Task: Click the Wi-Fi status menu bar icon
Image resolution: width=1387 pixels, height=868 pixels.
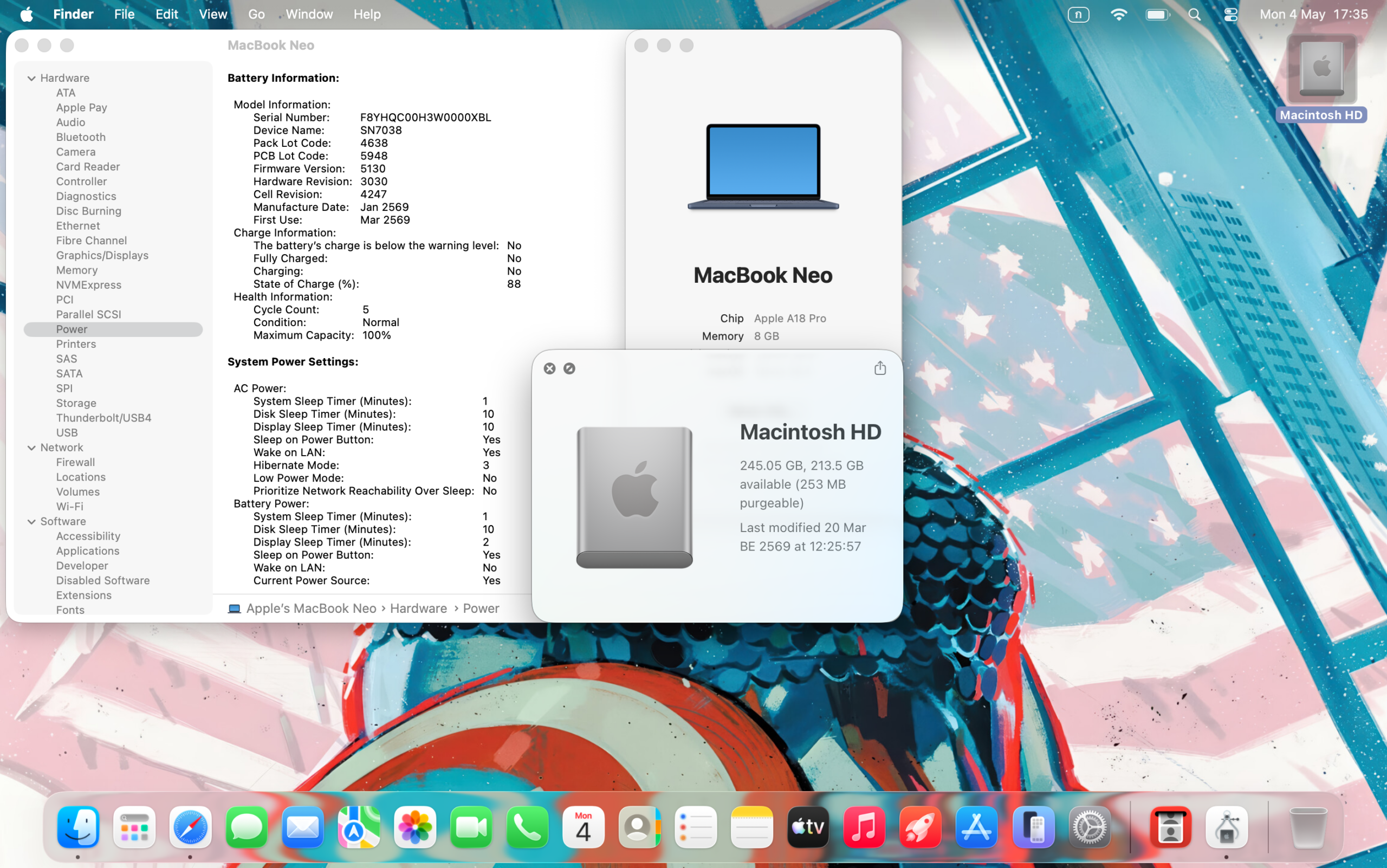Action: click(x=1118, y=14)
